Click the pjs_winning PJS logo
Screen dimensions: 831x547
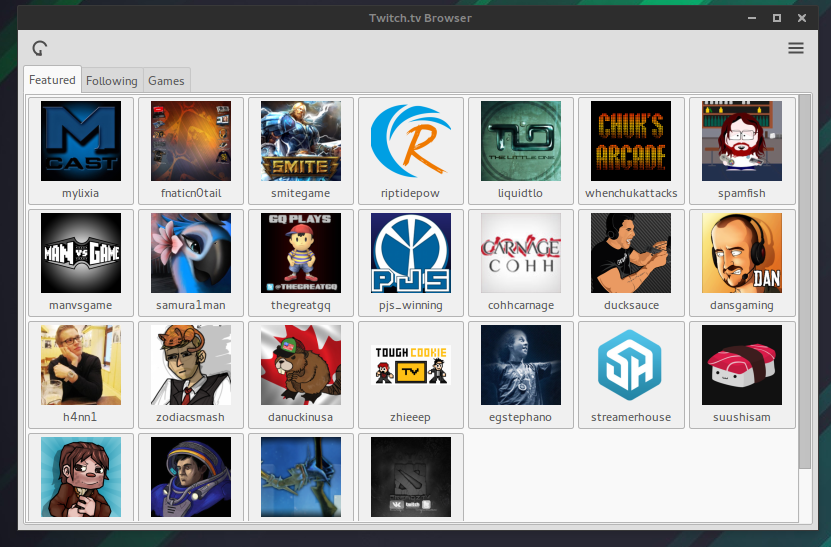(x=411, y=253)
